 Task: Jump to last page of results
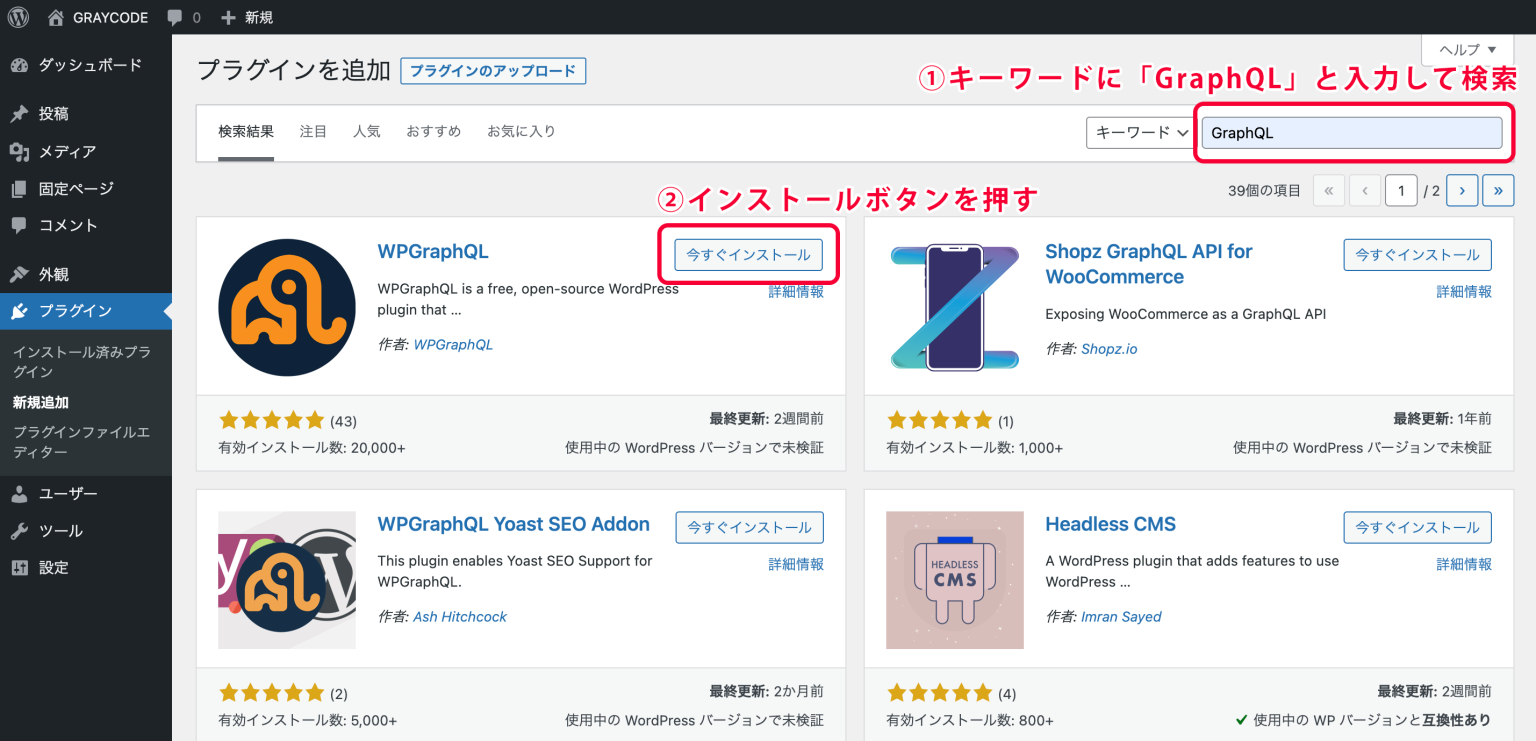click(x=1498, y=190)
